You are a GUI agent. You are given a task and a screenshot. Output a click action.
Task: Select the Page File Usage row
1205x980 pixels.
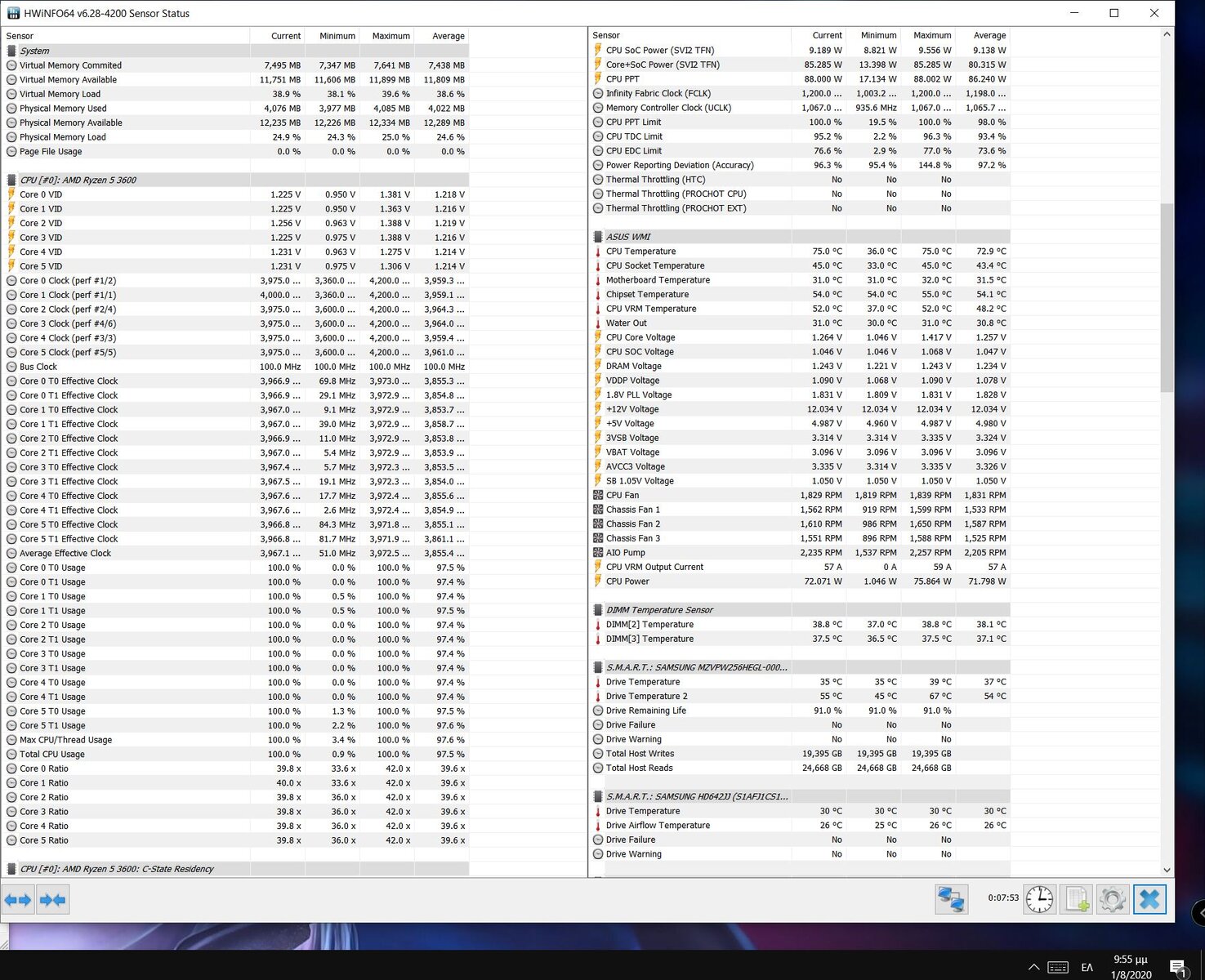[x=235, y=151]
